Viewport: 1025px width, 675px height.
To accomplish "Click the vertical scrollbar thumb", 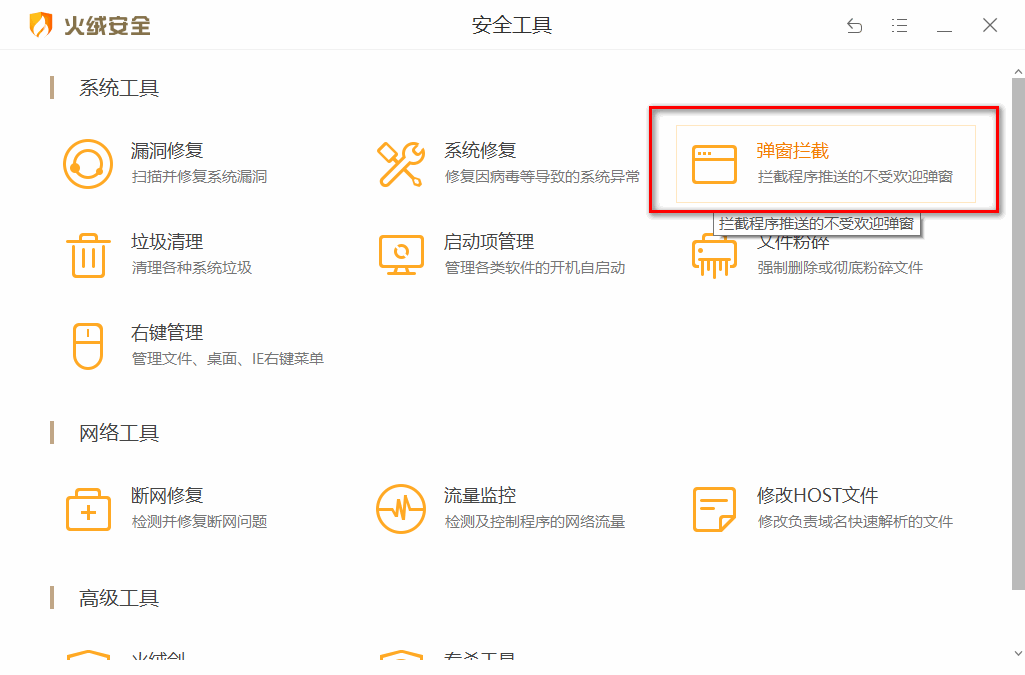I will [1018, 333].
